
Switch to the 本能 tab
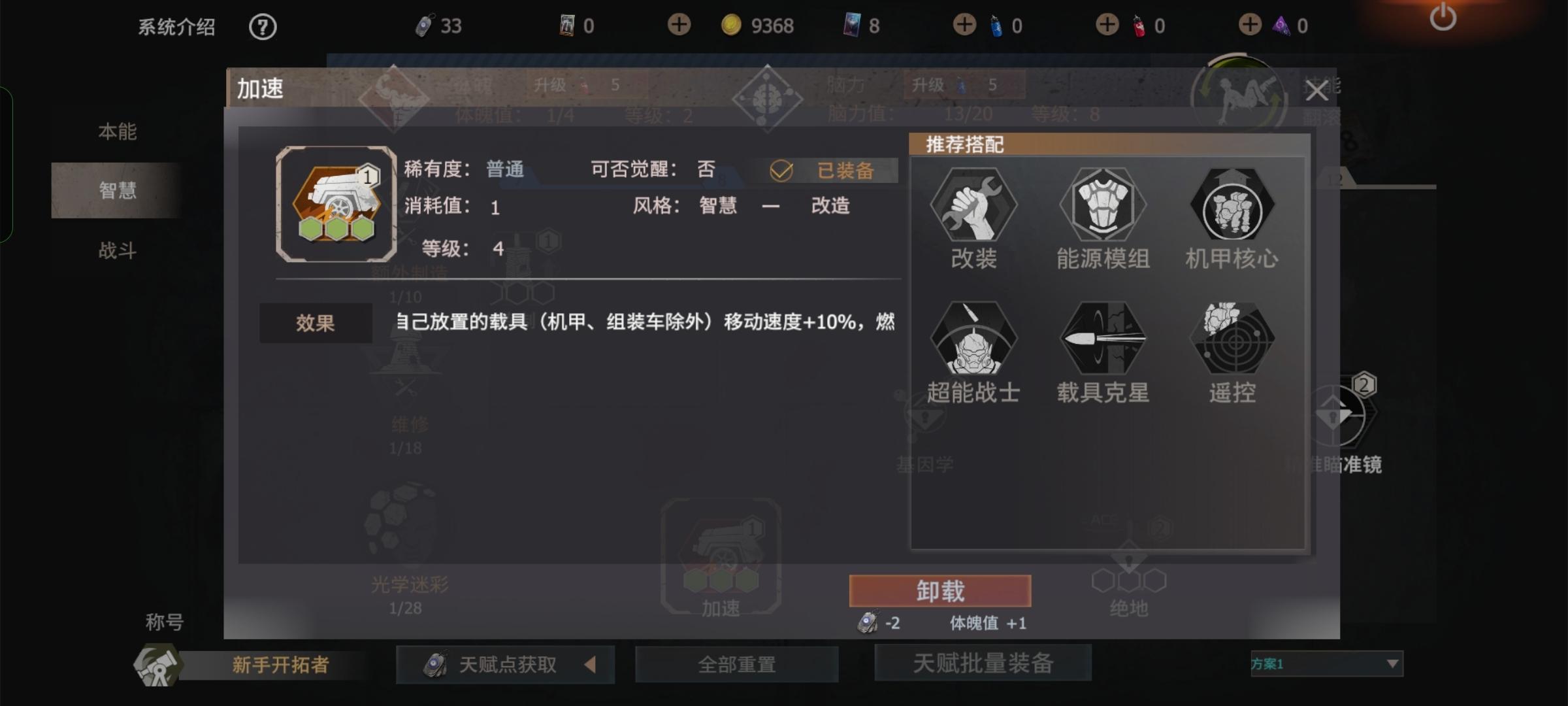pyautogui.click(x=118, y=131)
